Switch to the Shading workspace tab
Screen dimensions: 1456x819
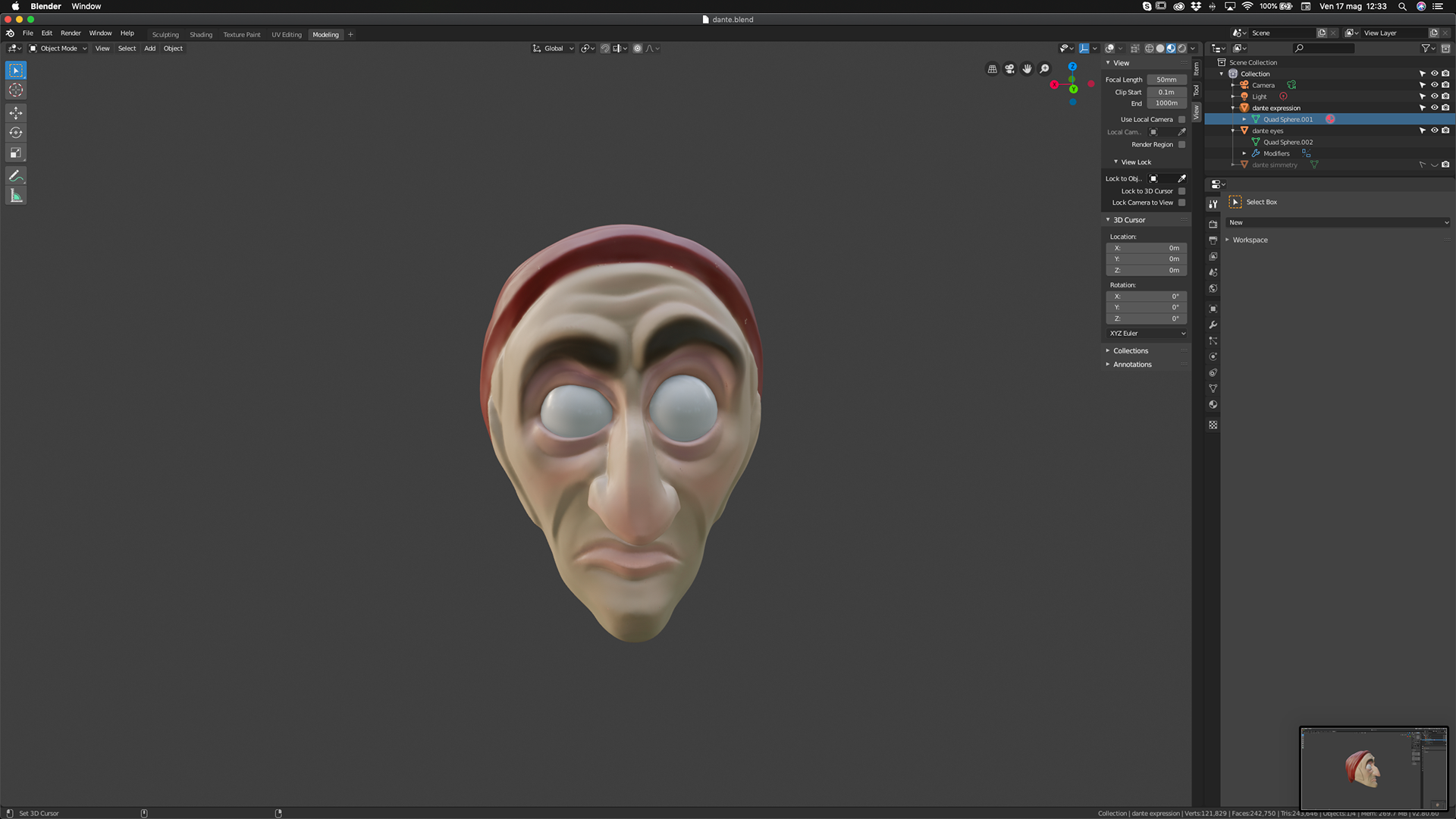point(201,35)
